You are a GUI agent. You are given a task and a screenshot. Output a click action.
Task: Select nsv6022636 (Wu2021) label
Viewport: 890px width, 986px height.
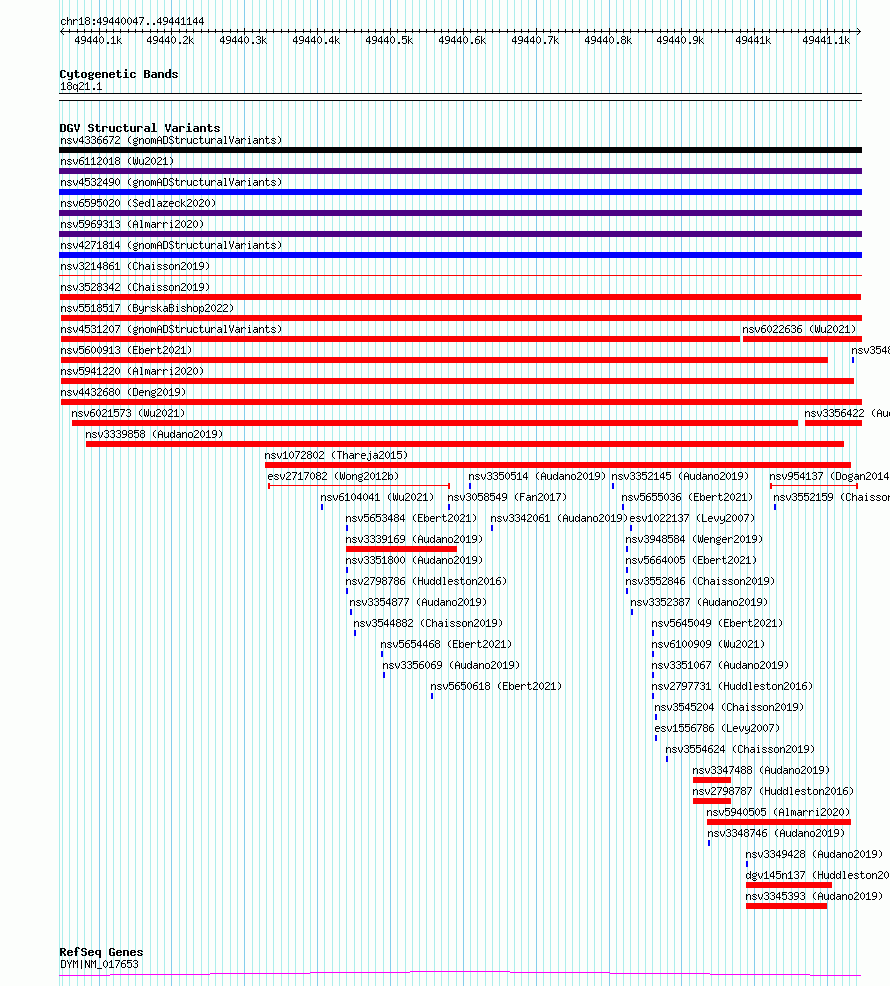point(799,330)
